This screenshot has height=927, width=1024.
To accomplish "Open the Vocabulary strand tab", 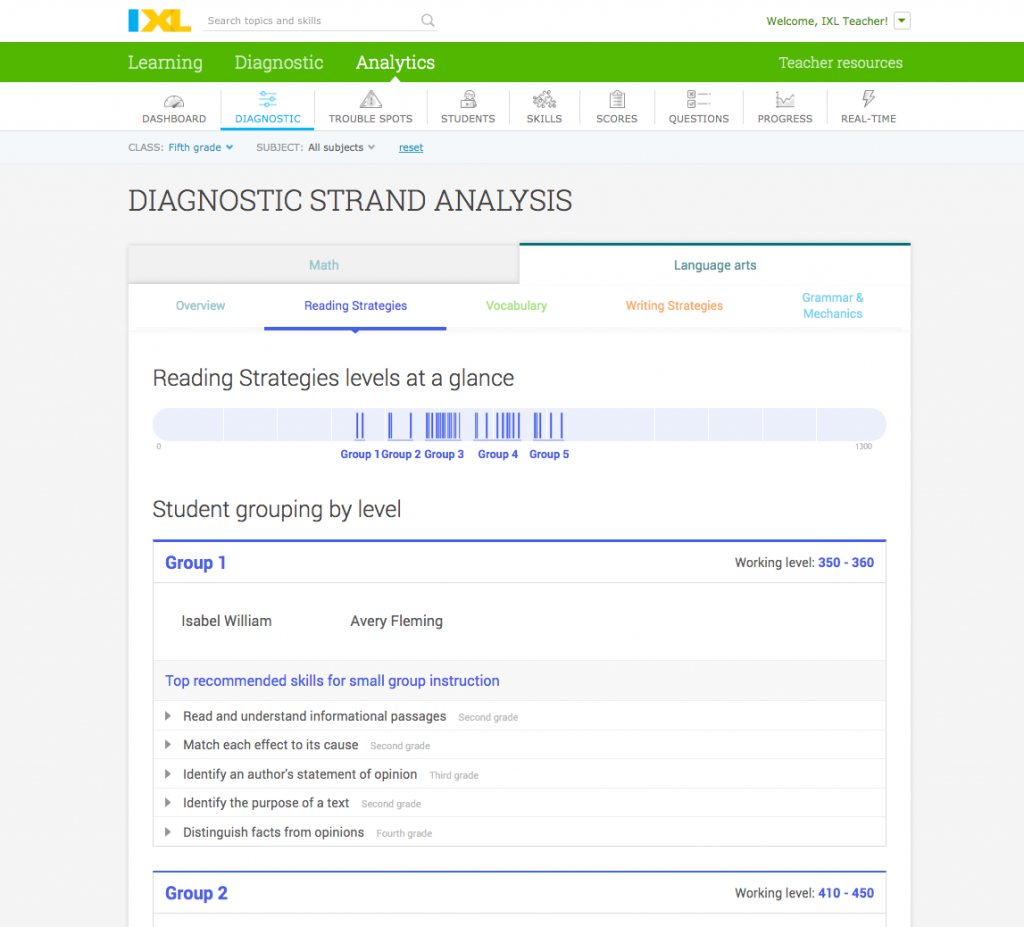I will point(516,305).
